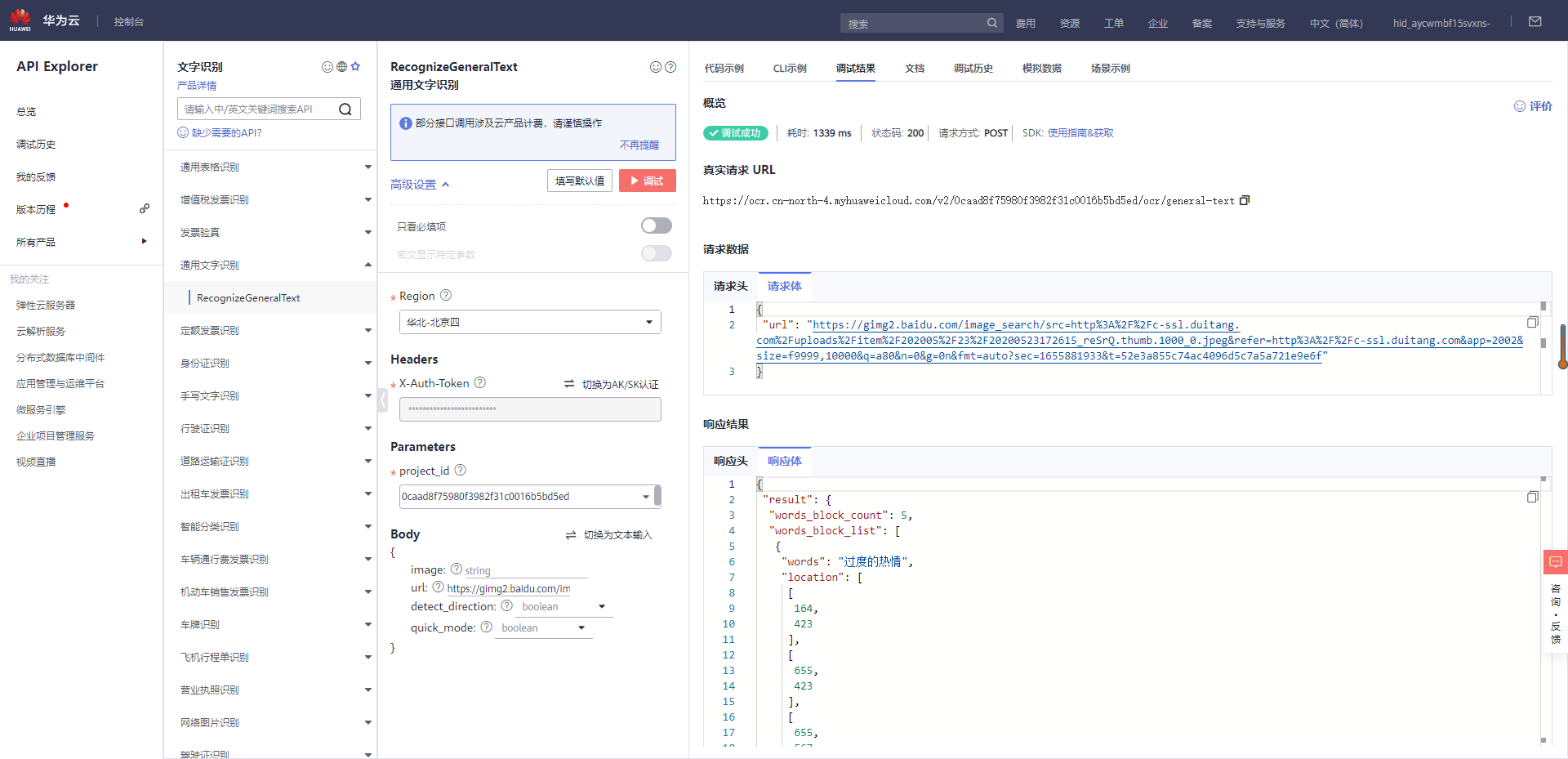The image size is (1568, 759).
Task: Click the help icon next to X-Auth-Token
Action: coord(480,382)
